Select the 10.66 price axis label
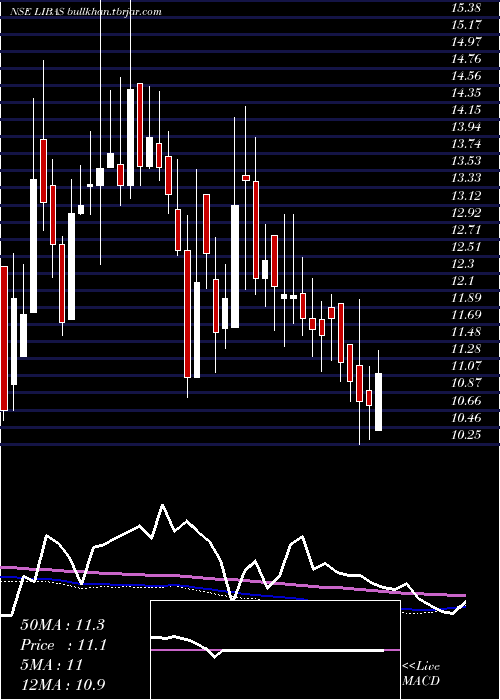 (466, 400)
